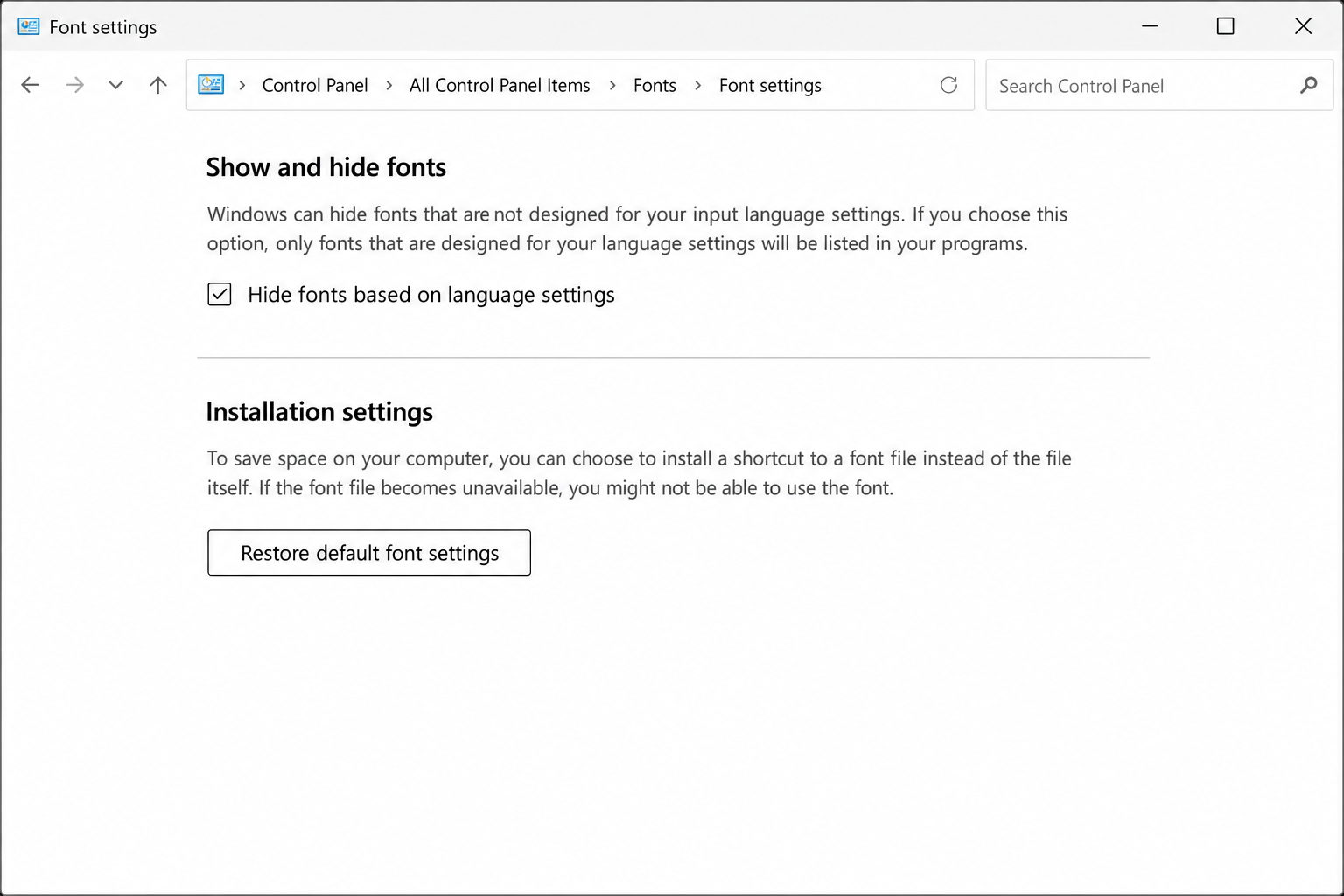The height and width of the screenshot is (896, 1344).
Task: Expand the chevron after Fonts breadcrumb
Action: 697,85
